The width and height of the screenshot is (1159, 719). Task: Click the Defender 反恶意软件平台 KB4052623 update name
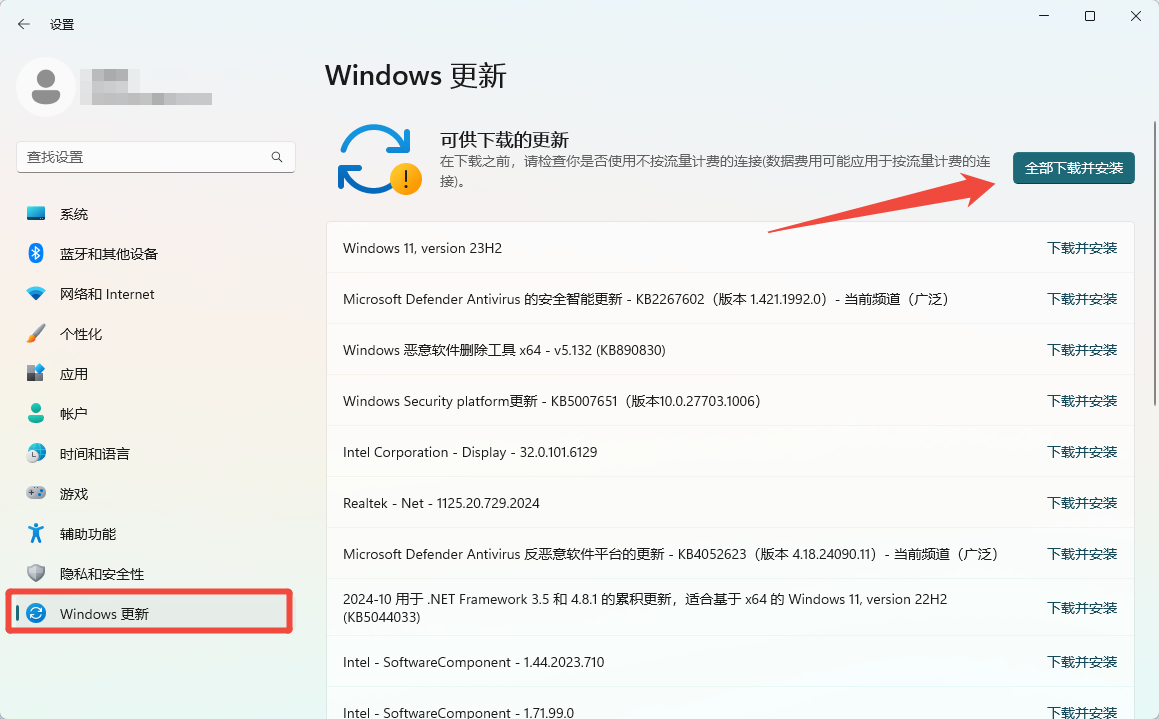pyautogui.click(x=670, y=553)
